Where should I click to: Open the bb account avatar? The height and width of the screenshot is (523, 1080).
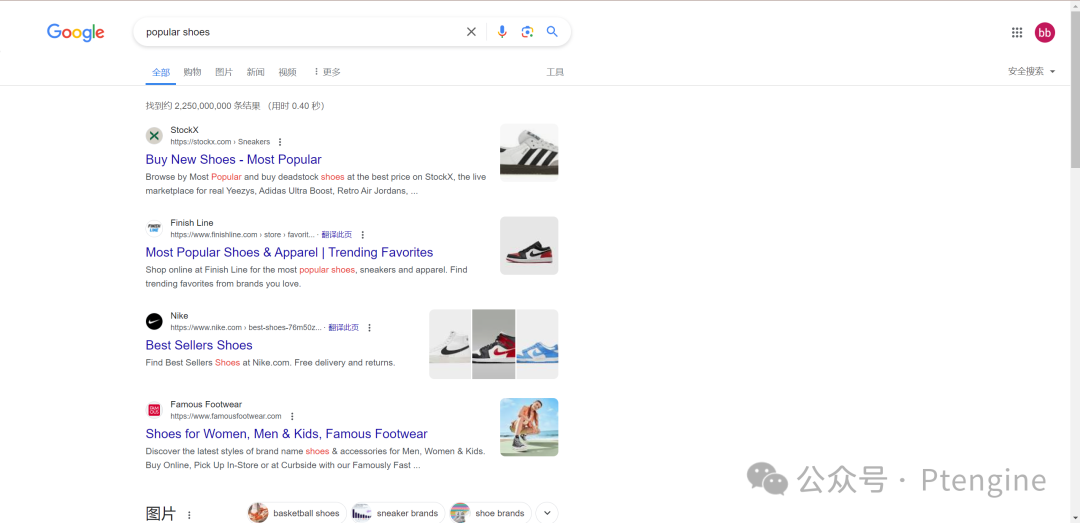click(1045, 32)
